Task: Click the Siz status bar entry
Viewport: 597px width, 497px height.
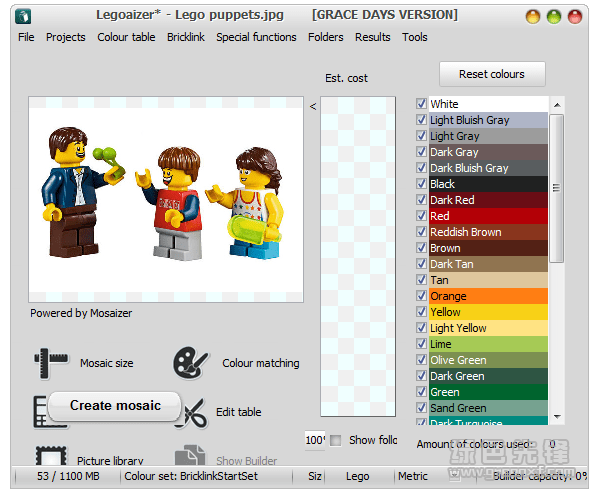Action: [x=315, y=476]
